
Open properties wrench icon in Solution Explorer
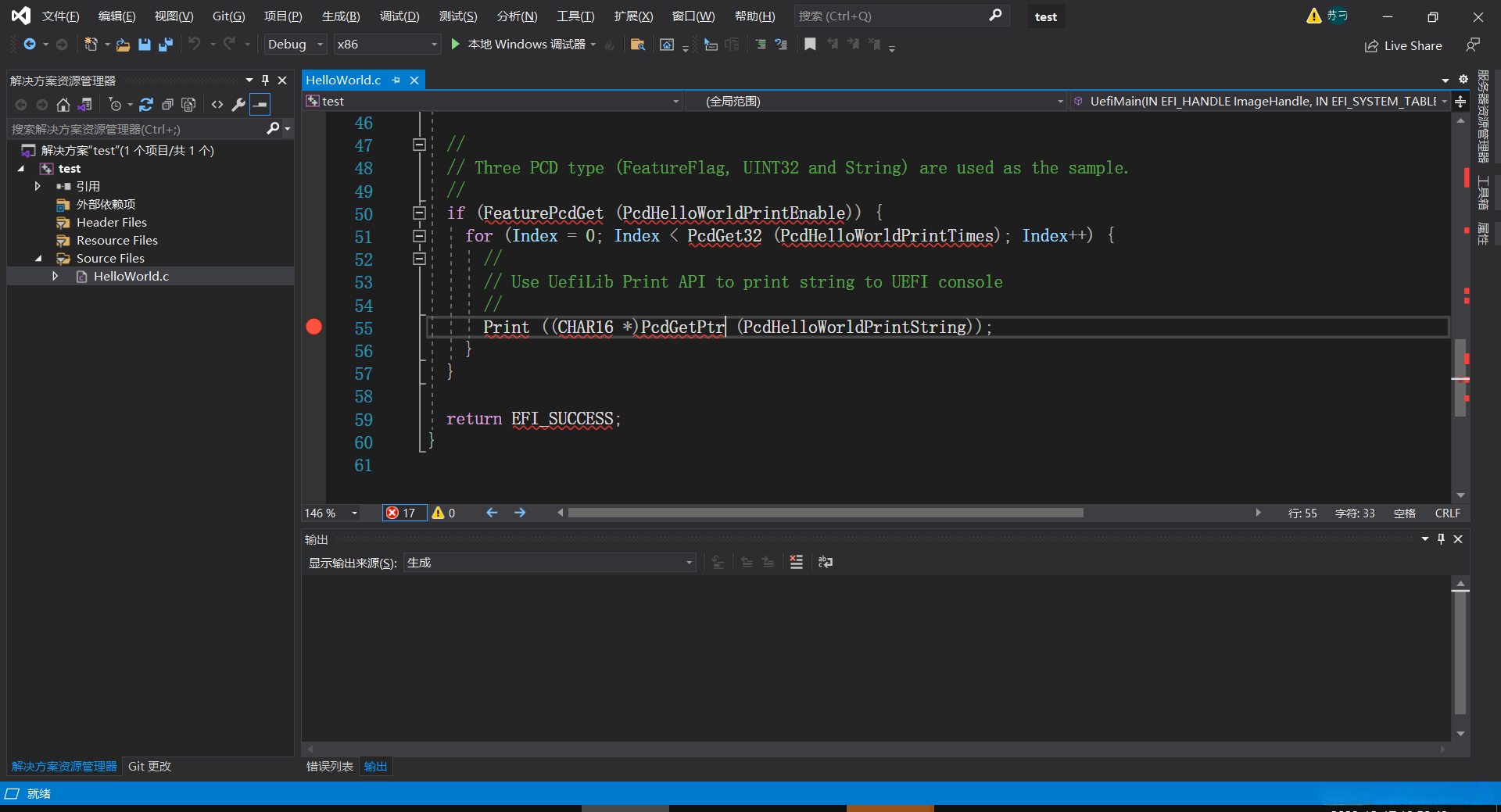[x=238, y=105]
